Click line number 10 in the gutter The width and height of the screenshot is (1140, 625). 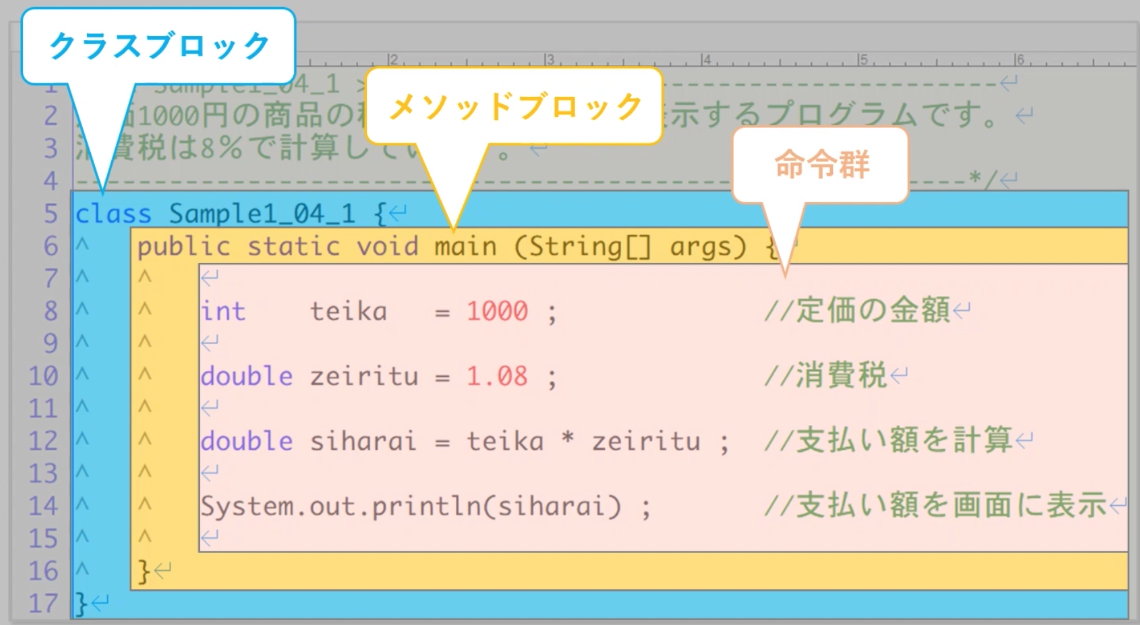(x=43, y=376)
